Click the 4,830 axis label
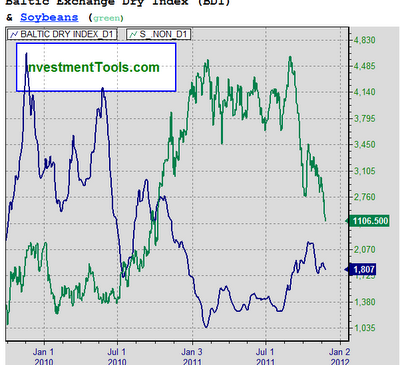The image size is (400, 365). [x=365, y=40]
